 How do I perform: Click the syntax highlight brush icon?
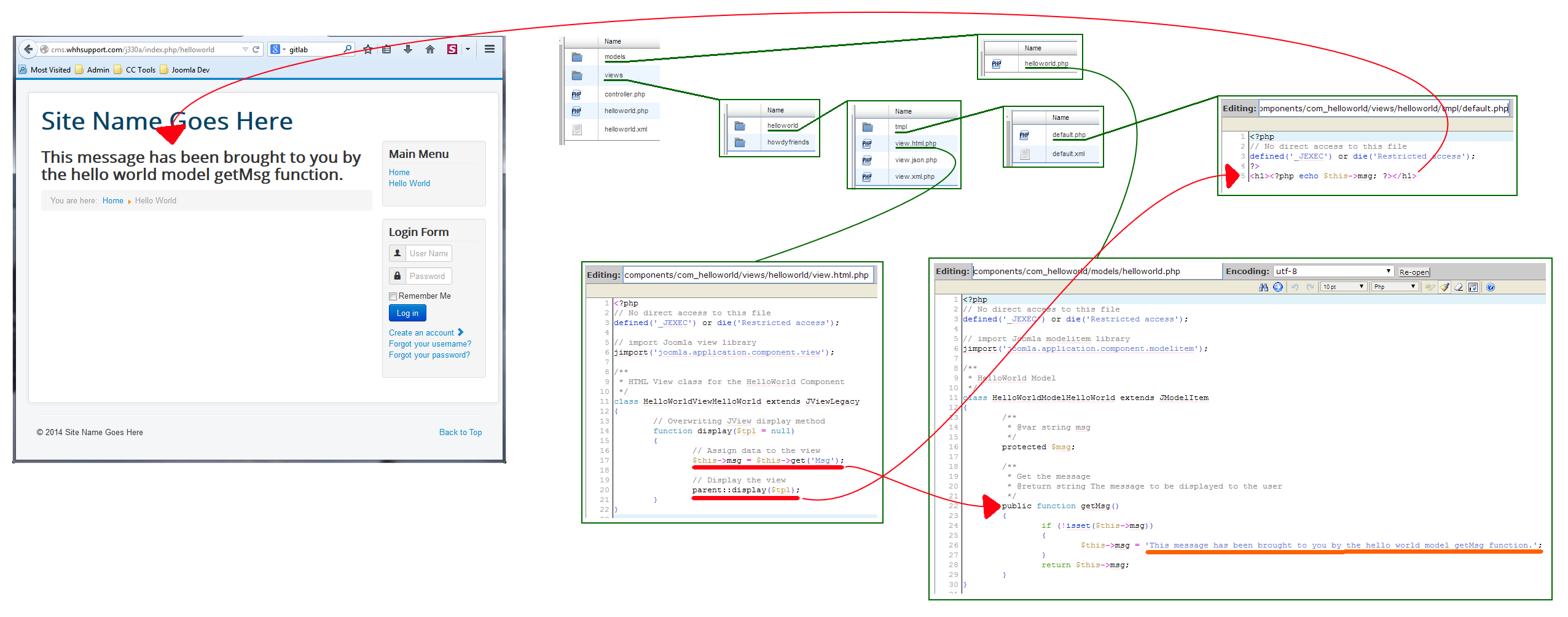click(1445, 287)
